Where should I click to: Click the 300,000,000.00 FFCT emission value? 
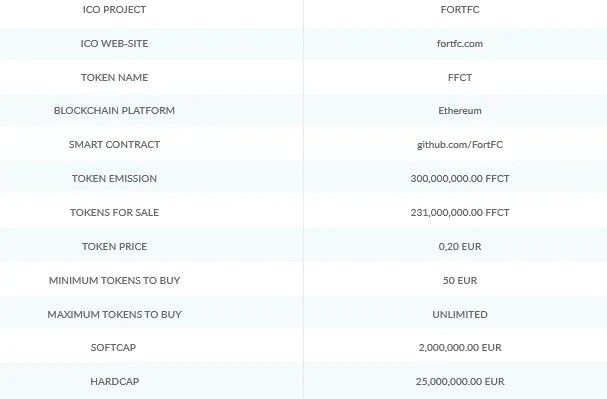[x=460, y=179]
